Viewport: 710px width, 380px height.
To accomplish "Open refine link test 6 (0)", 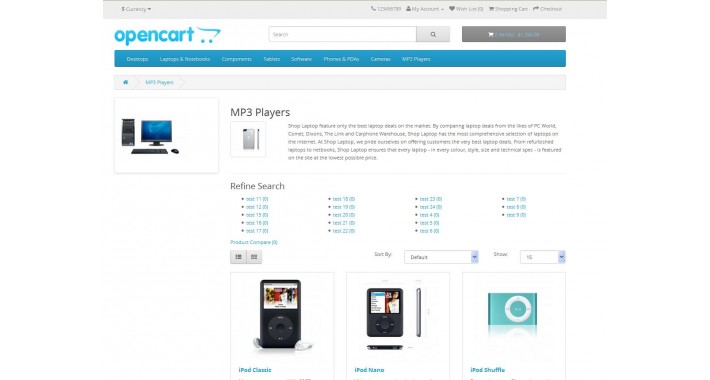I will point(429,231).
